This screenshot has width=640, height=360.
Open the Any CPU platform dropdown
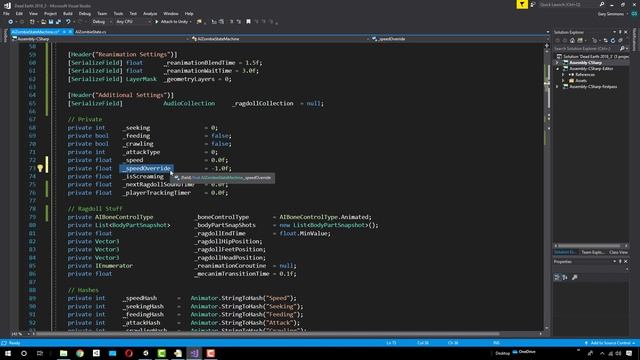click(x=132, y=22)
